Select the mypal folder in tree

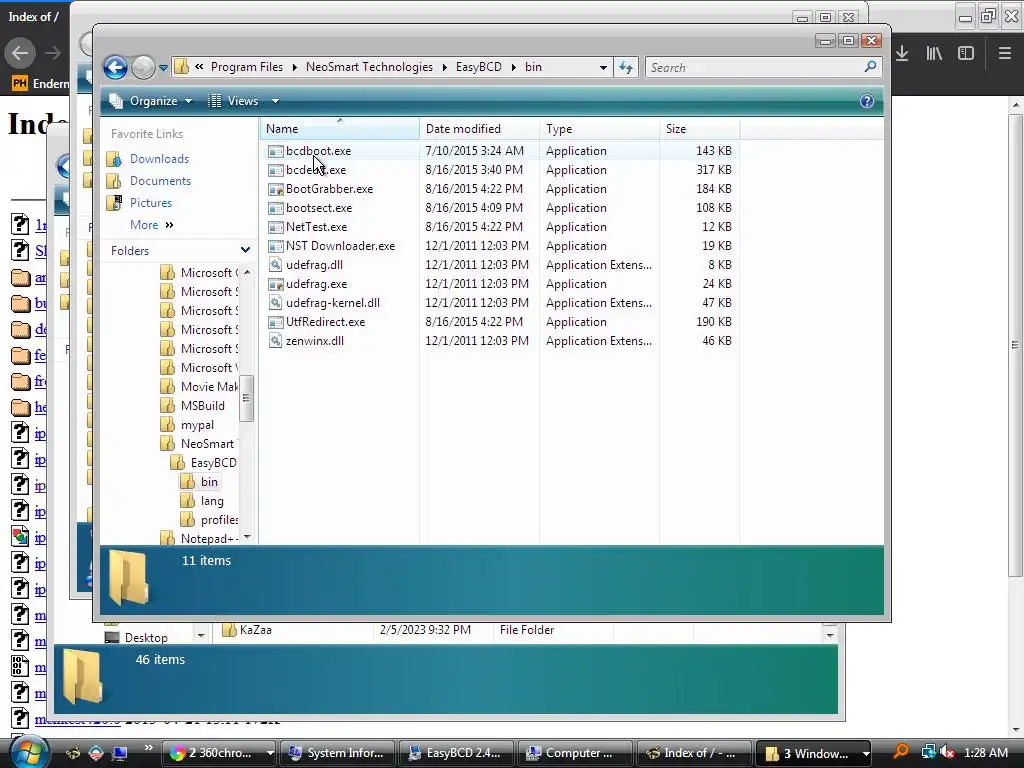pyautogui.click(x=197, y=424)
